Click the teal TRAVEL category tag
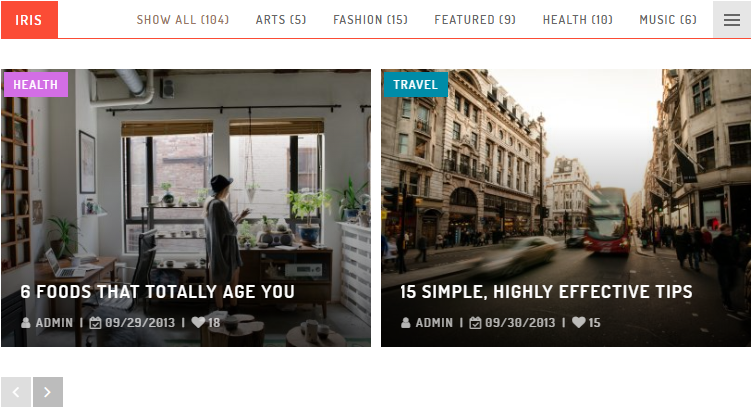752x408 pixels. coord(415,84)
